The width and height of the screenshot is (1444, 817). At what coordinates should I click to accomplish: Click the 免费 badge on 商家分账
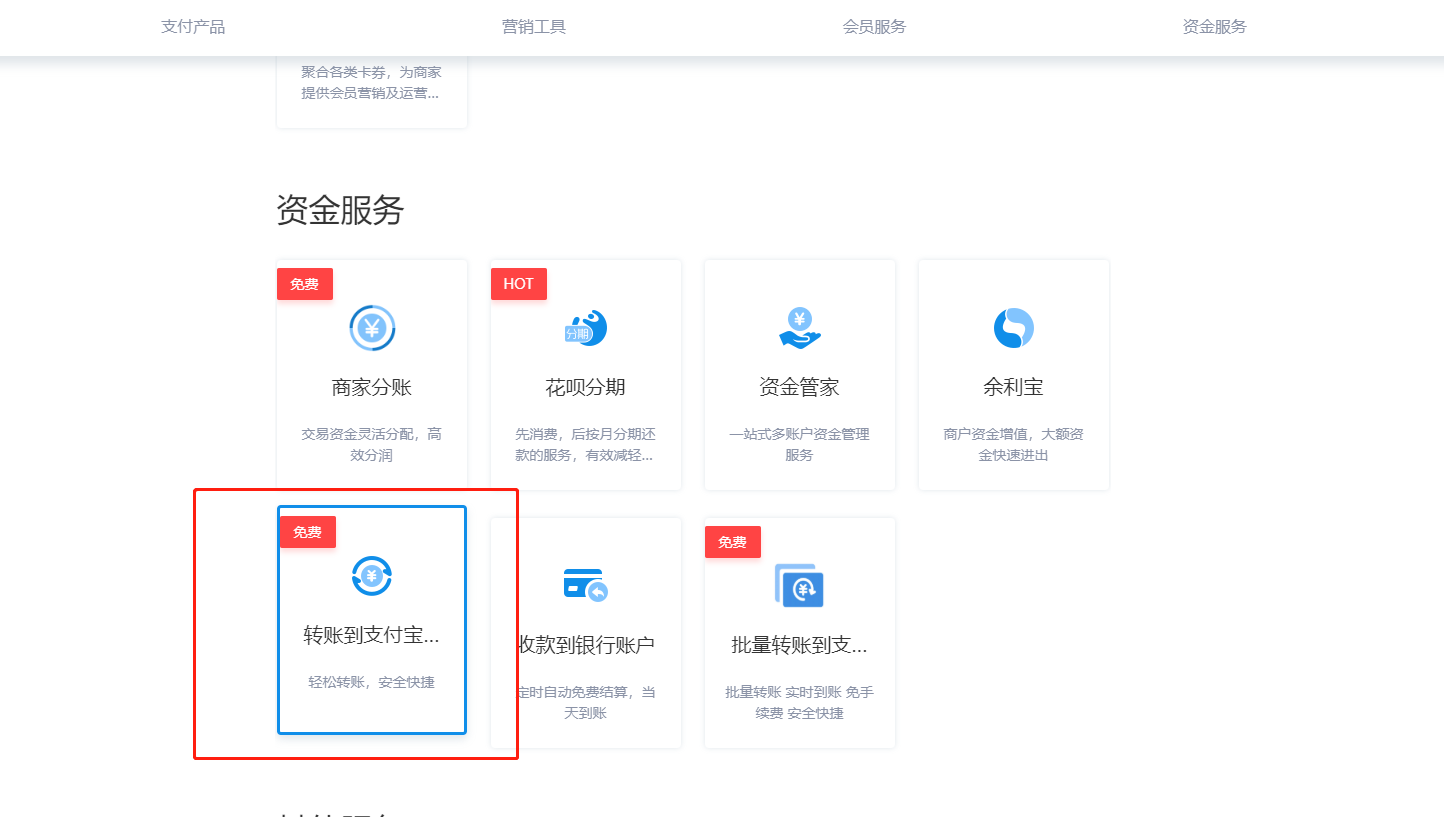305,284
